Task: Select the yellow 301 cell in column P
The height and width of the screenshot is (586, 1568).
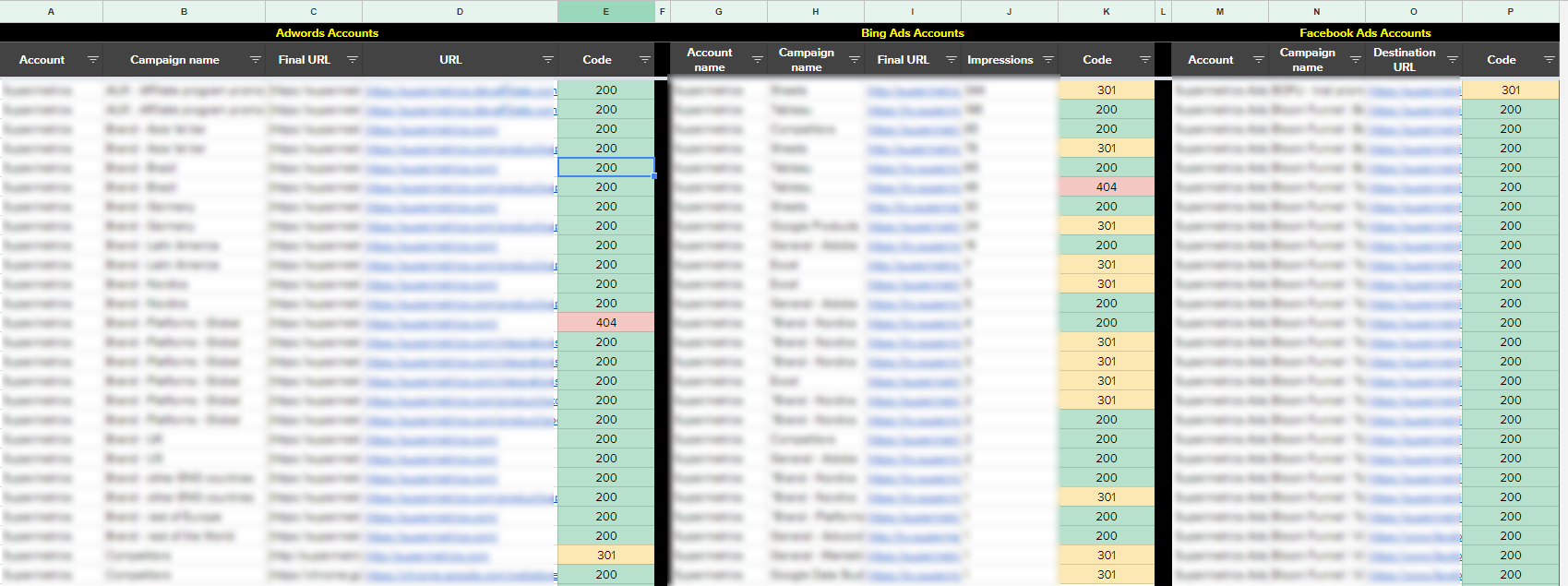Action: click(1511, 90)
